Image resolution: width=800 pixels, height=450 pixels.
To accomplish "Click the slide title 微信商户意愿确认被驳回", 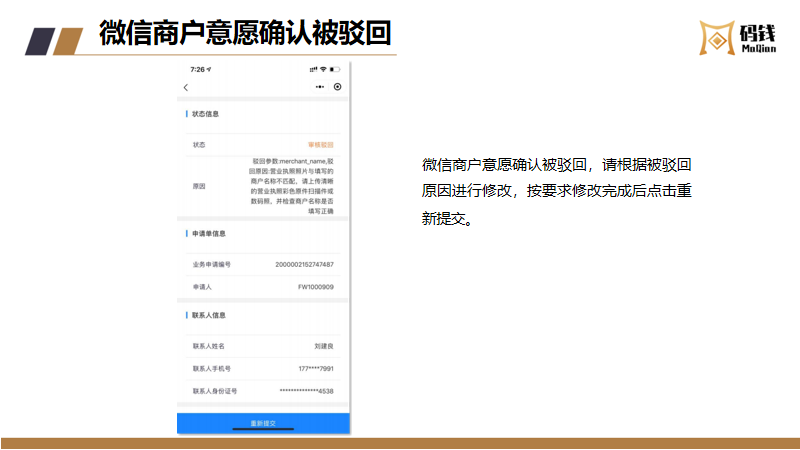I will (245, 34).
